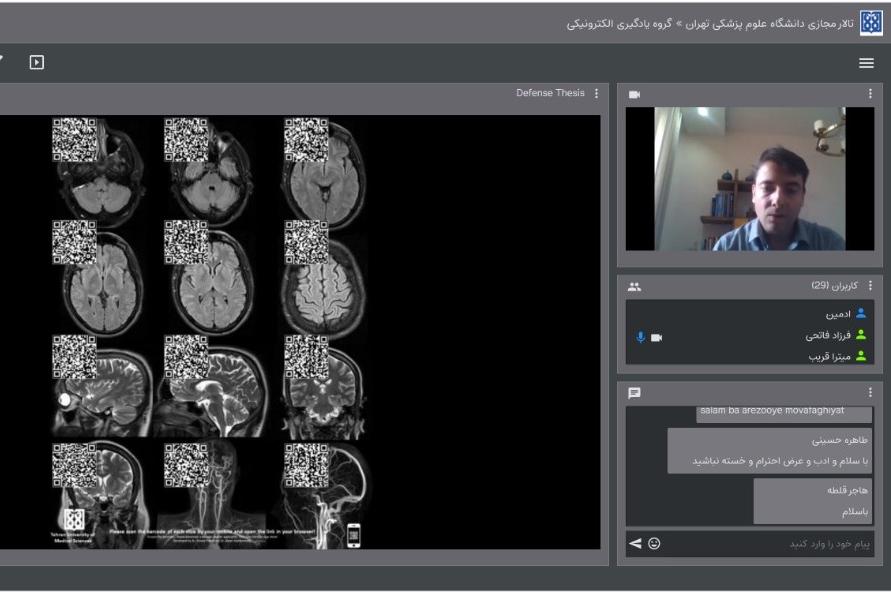The width and height of the screenshot is (891, 594).
Task: Toggle Farzad Fatehi's webcam icon
Action: (x=657, y=337)
